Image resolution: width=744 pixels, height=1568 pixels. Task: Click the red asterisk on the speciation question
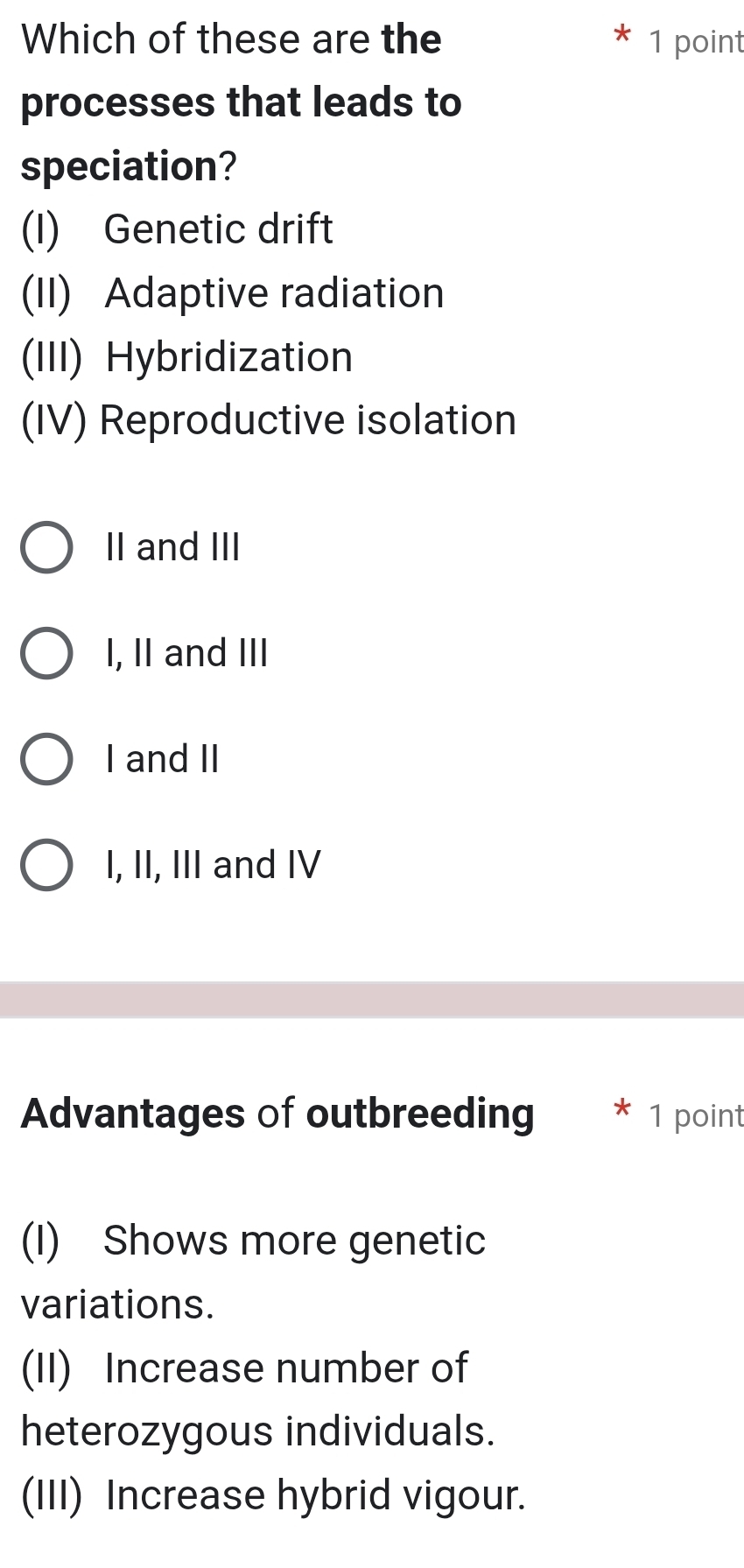tap(621, 37)
